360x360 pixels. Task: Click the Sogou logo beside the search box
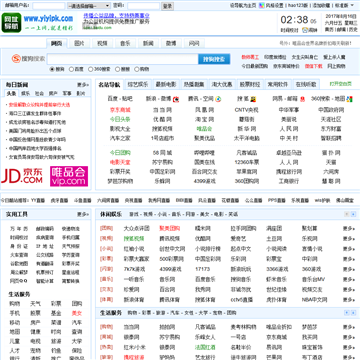[x=16, y=59]
